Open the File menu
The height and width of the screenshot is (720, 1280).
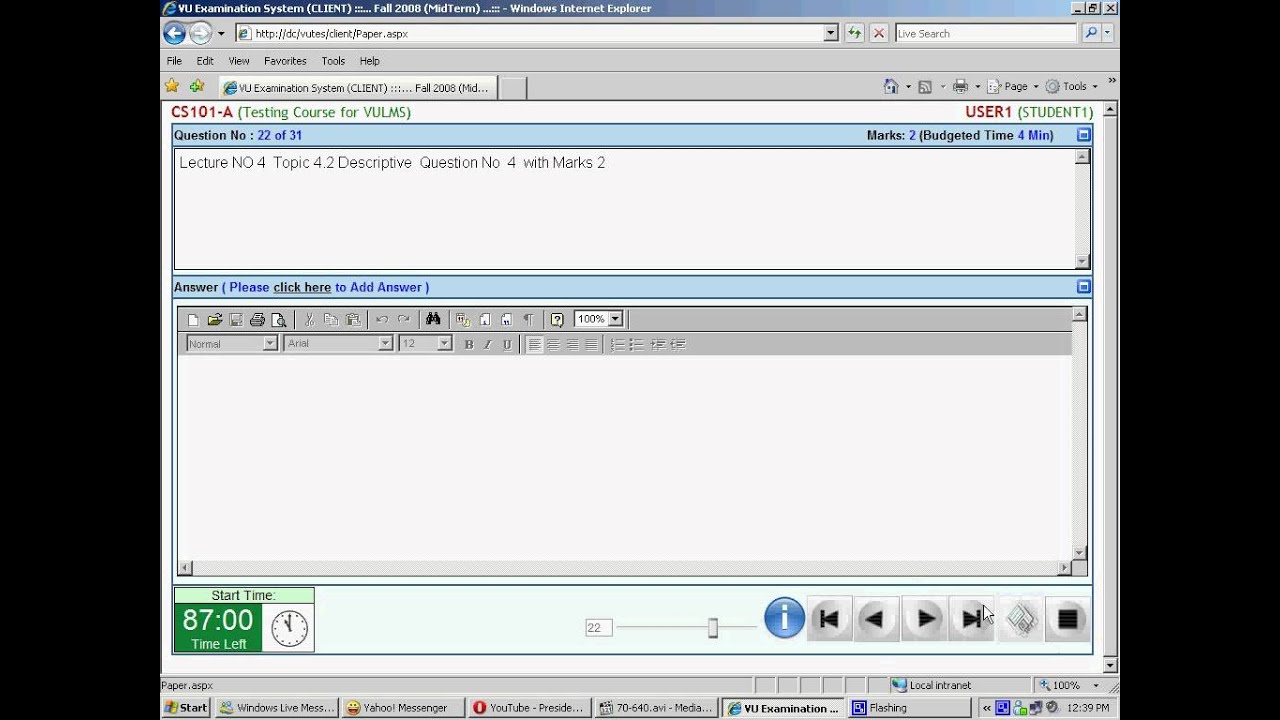(x=174, y=61)
